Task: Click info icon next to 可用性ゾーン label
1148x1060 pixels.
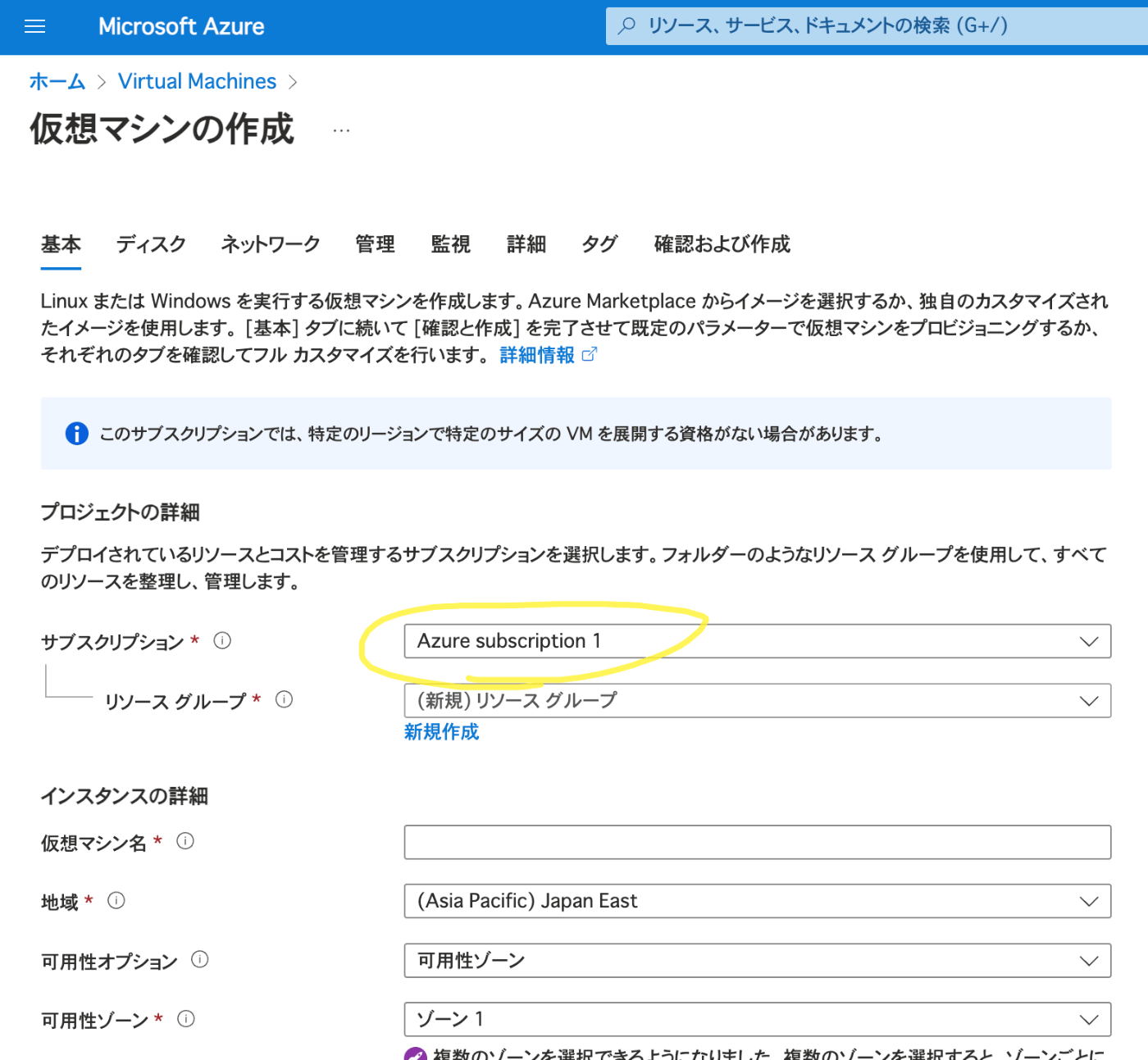Action: click(x=186, y=1019)
